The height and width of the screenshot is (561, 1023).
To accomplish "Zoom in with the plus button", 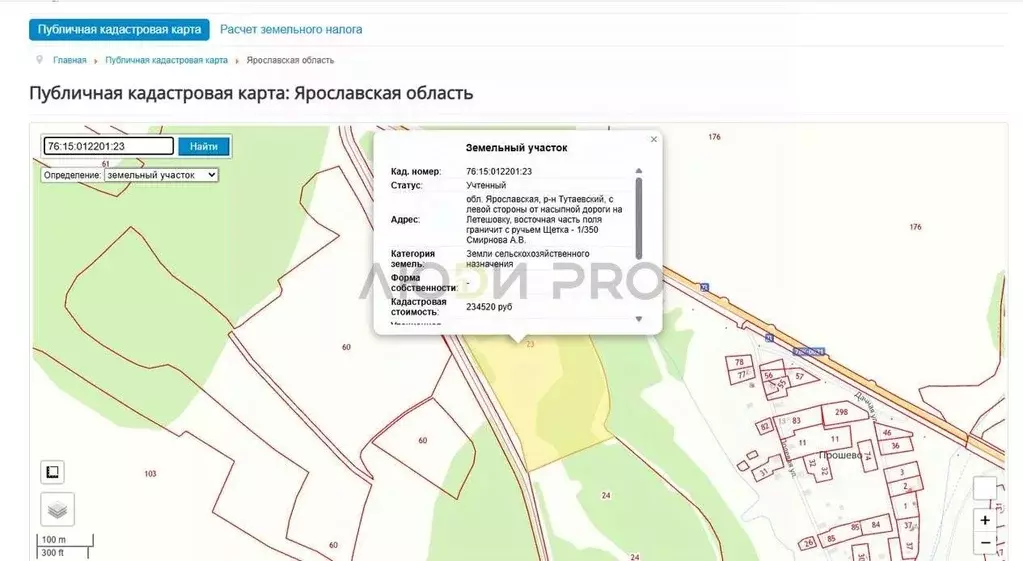I will pos(985,520).
